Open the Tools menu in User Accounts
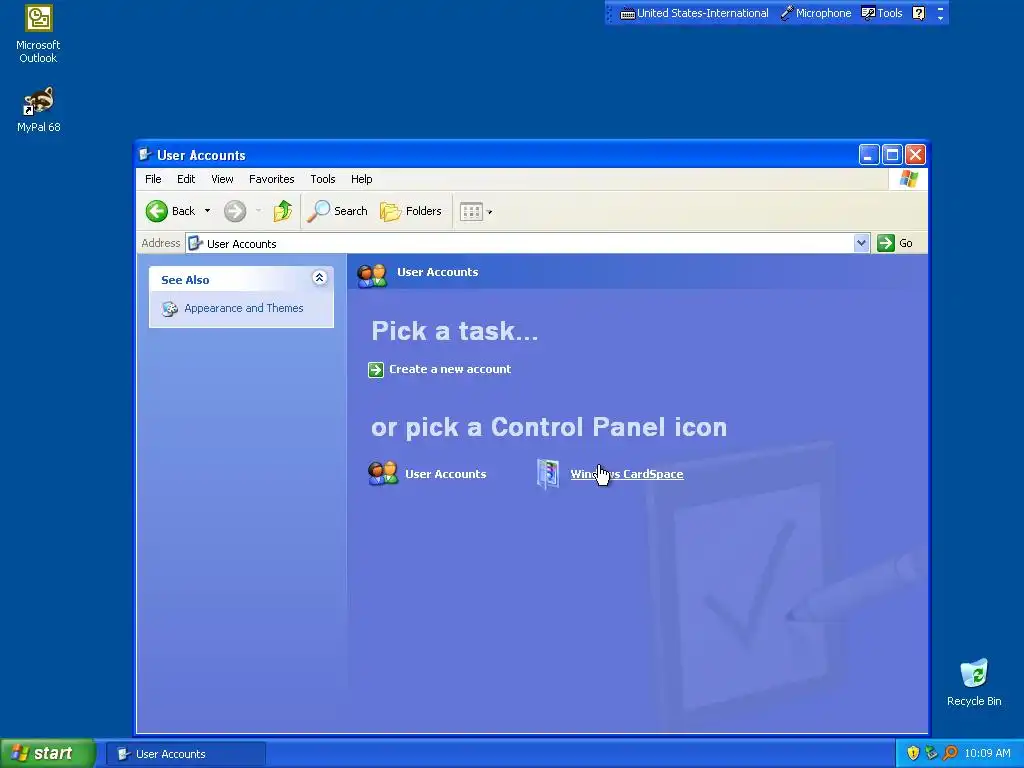The width and height of the screenshot is (1024, 768). click(x=323, y=179)
